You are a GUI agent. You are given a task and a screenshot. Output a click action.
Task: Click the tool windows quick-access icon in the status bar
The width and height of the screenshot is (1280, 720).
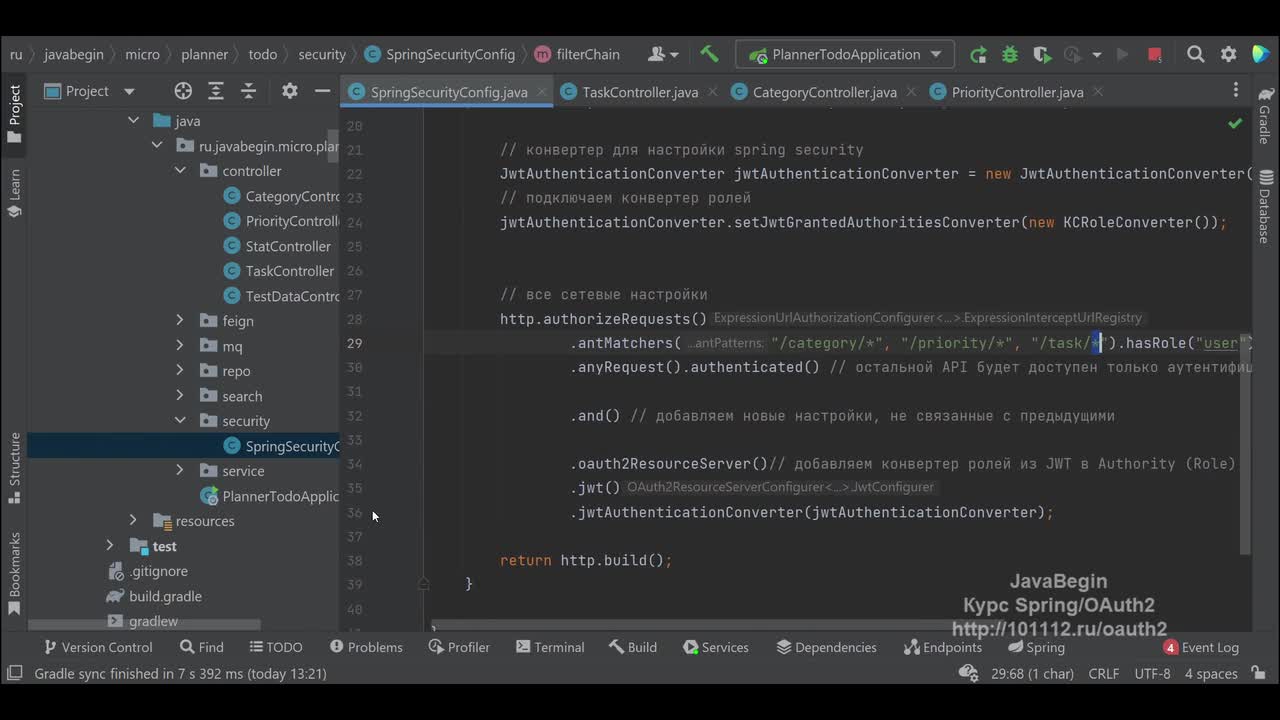click(14, 673)
